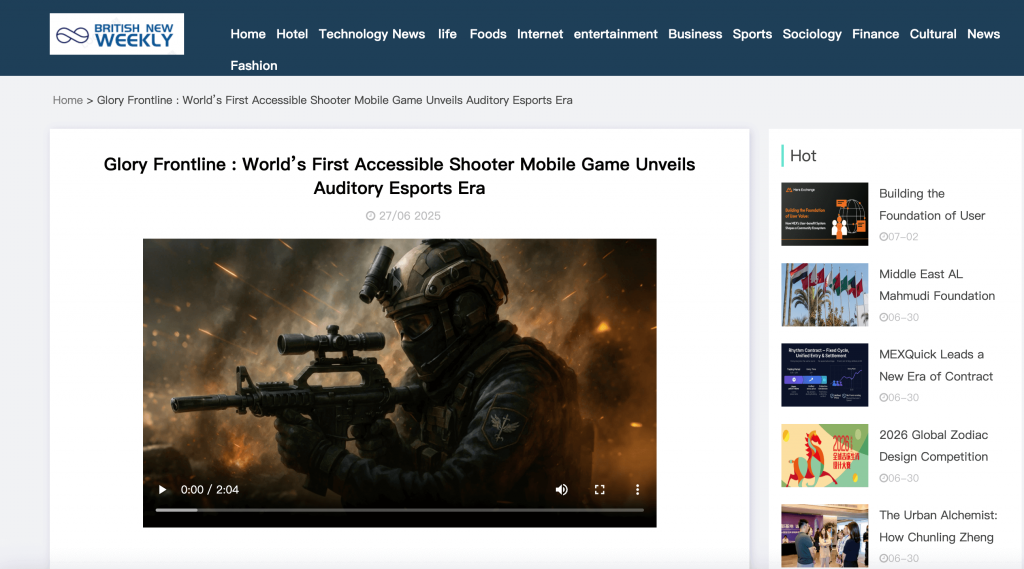Open the Business section
Screen dimensions: 1024x569
695,34
